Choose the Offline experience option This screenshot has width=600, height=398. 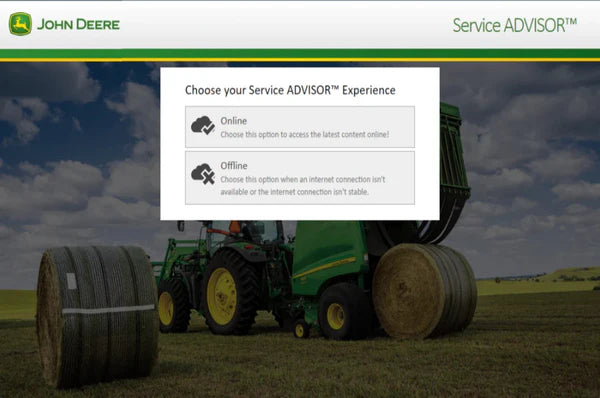(x=300, y=178)
